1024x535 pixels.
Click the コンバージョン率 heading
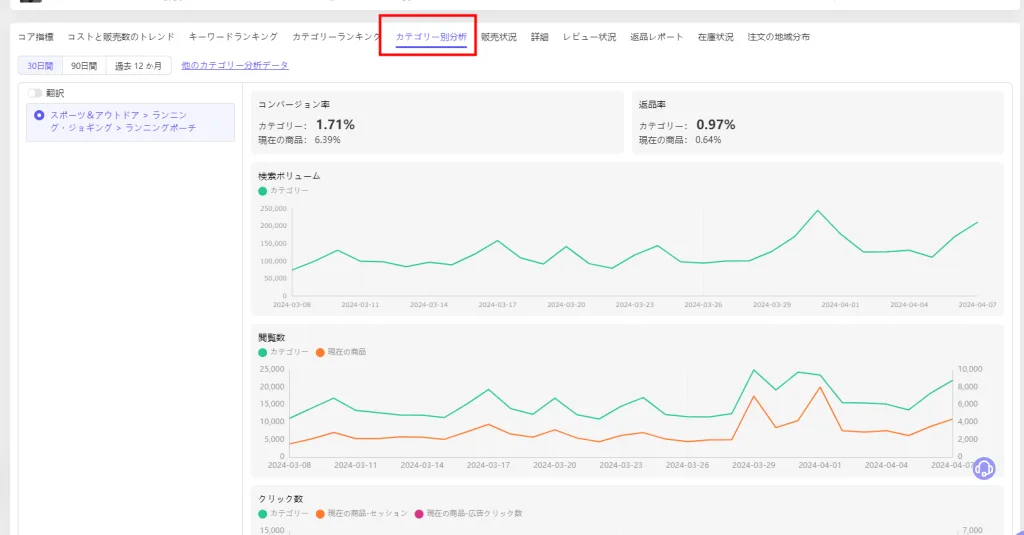click(x=293, y=105)
